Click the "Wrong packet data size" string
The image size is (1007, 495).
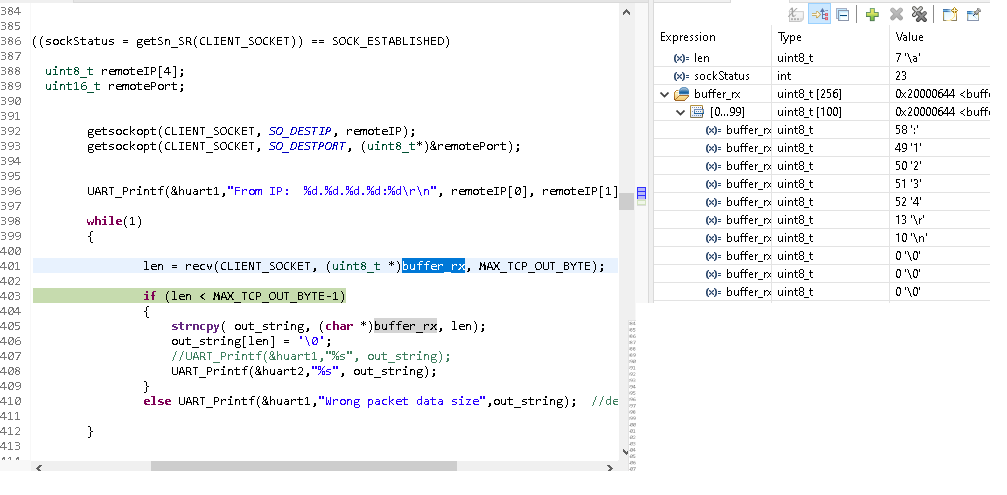point(402,401)
